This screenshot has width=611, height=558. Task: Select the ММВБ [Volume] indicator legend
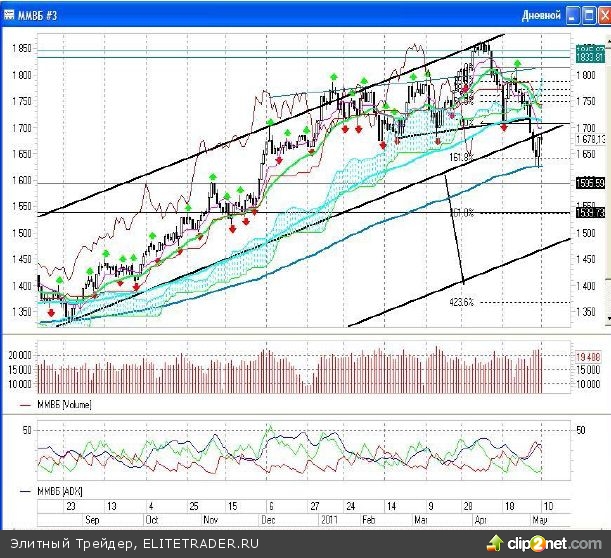[65, 406]
